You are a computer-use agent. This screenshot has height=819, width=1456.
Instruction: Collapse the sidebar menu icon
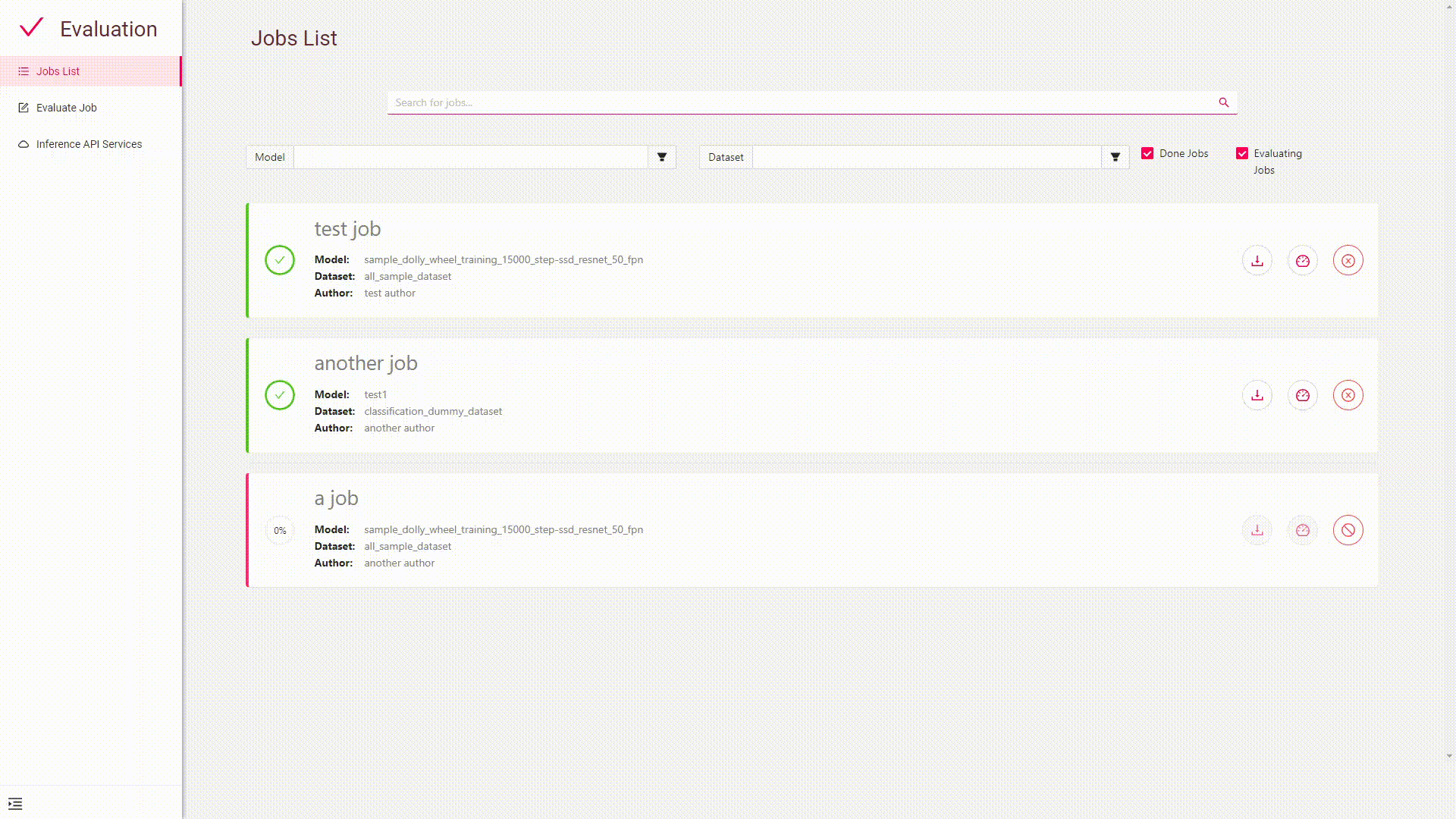(x=15, y=804)
